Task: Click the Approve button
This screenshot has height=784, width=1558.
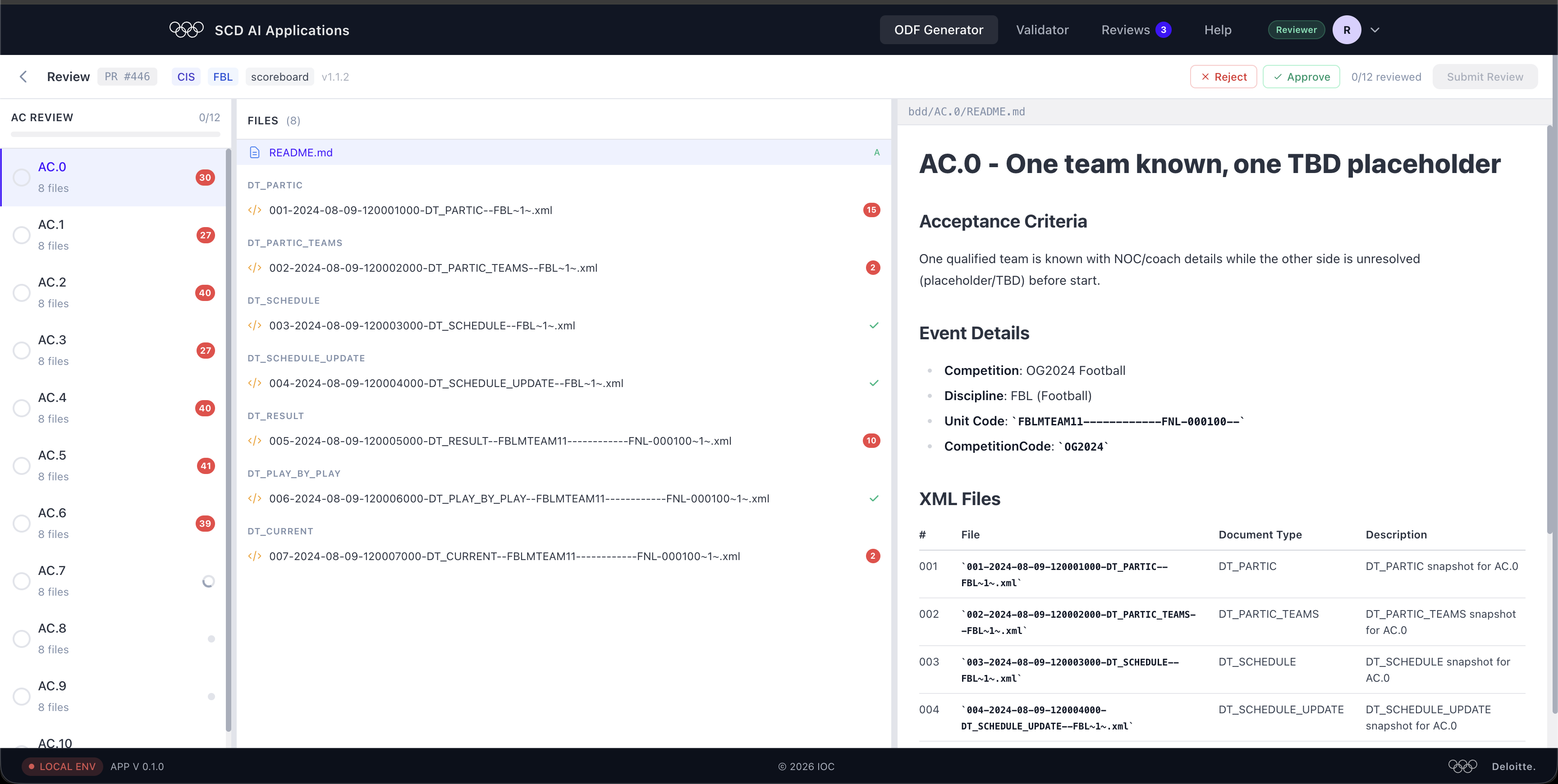Action: pyautogui.click(x=1301, y=77)
